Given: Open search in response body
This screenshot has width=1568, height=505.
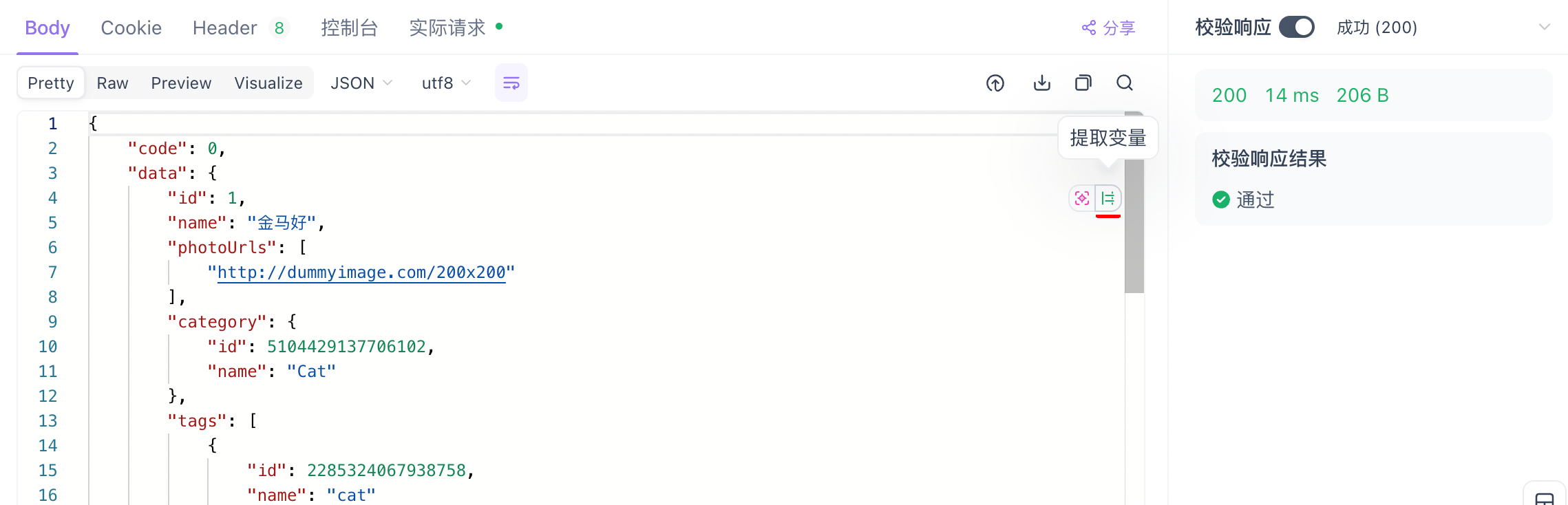Looking at the screenshot, I should point(1125,83).
